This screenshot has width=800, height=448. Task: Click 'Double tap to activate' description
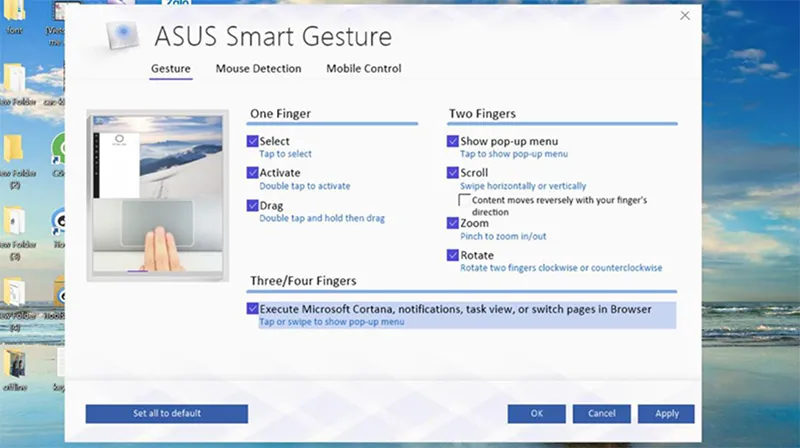[x=305, y=186]
